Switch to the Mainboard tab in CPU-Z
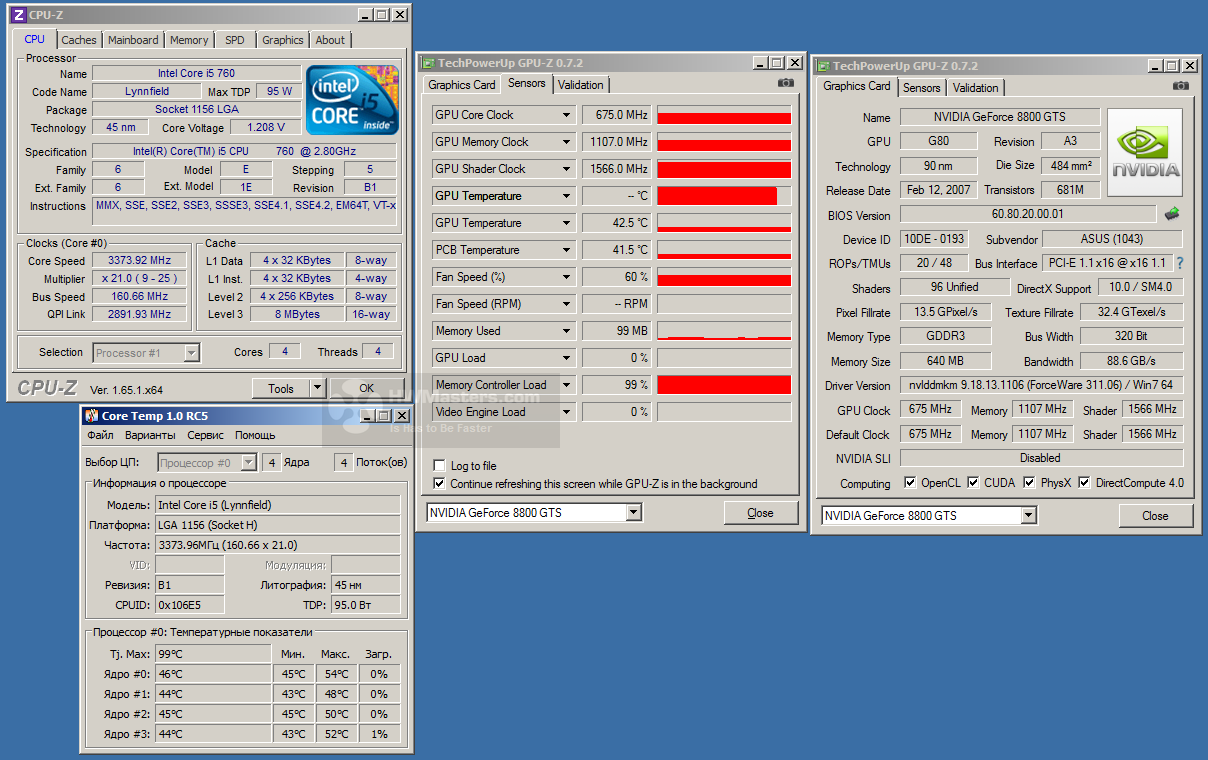The image size is (1208, 760). [133, 40]
